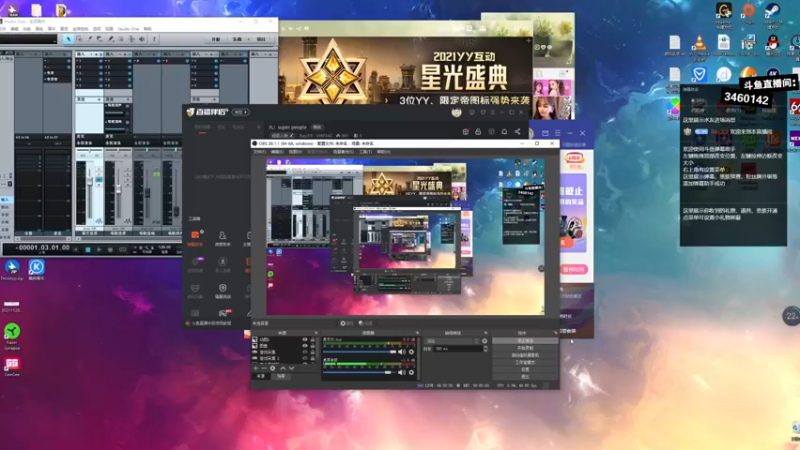The width and height of the screenshot is (800, 450).
Task: Click 设置 button in OBS controls
Action: (x=525, y=369)
